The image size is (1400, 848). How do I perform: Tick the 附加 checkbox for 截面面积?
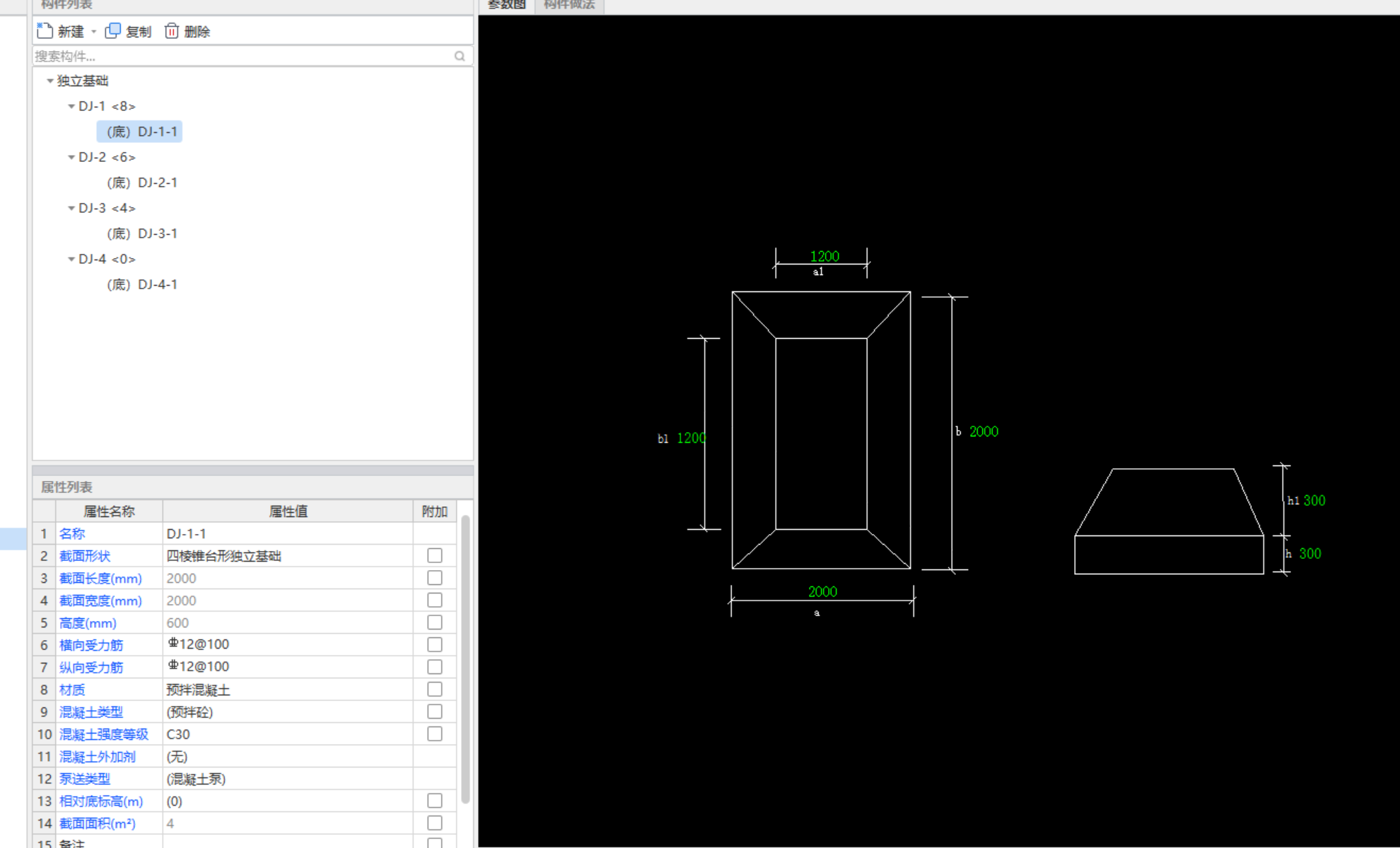pos(435,823)
